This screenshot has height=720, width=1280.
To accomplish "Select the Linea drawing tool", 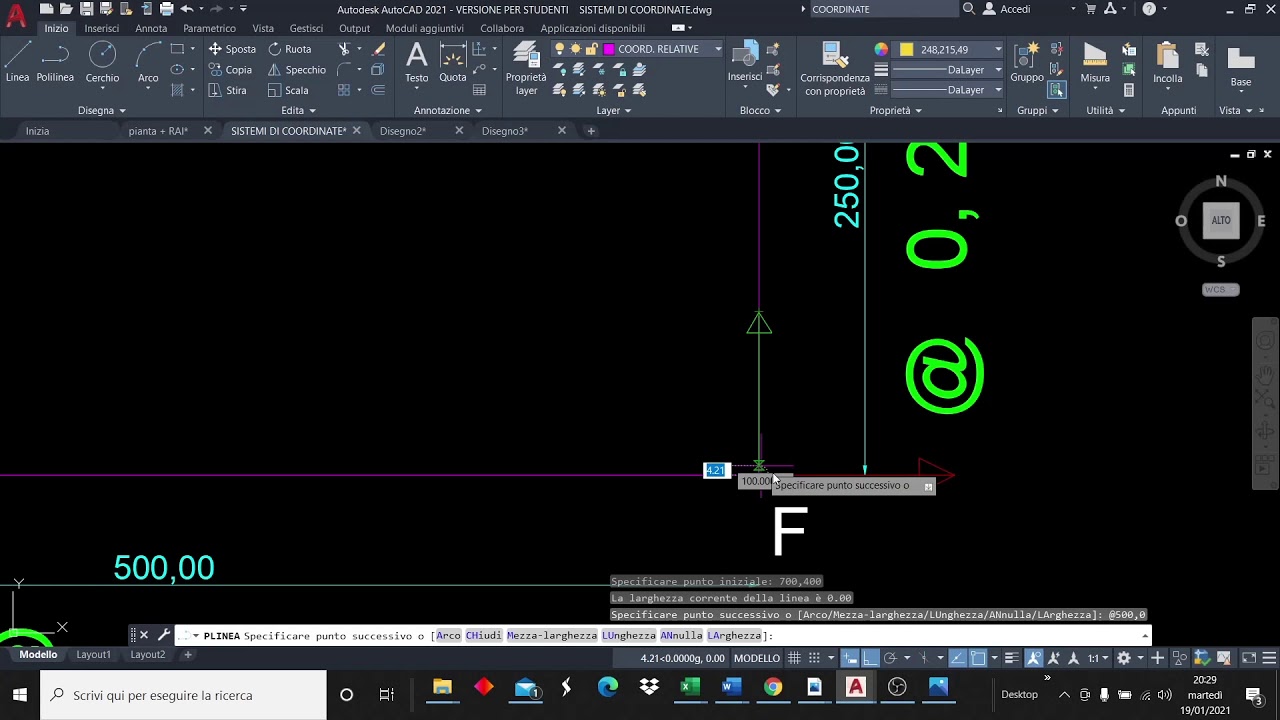I will point(17,63).
